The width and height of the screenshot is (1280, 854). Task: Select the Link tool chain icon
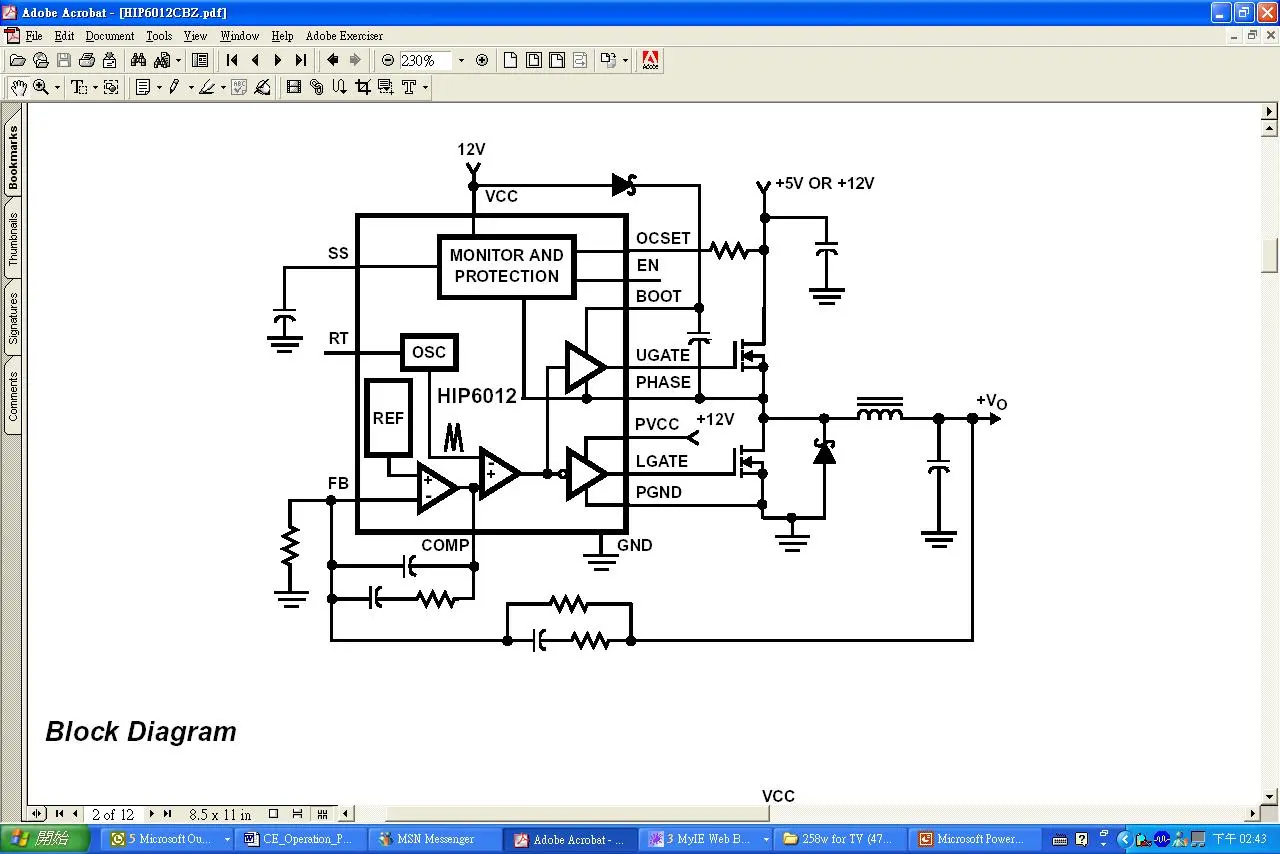coord(316,87)
